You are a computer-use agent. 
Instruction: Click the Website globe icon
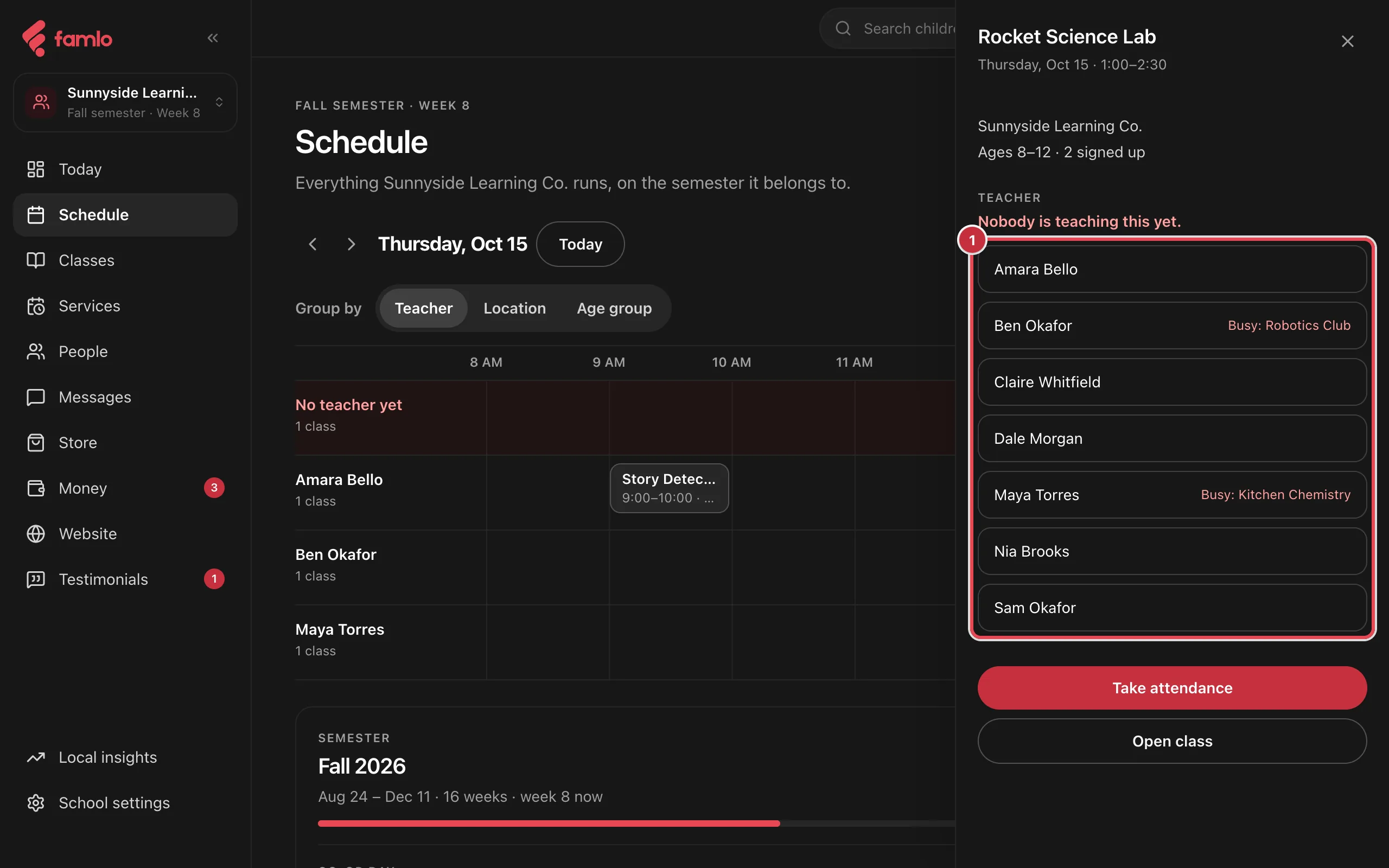pyautogui.click(x=36, y=534)
